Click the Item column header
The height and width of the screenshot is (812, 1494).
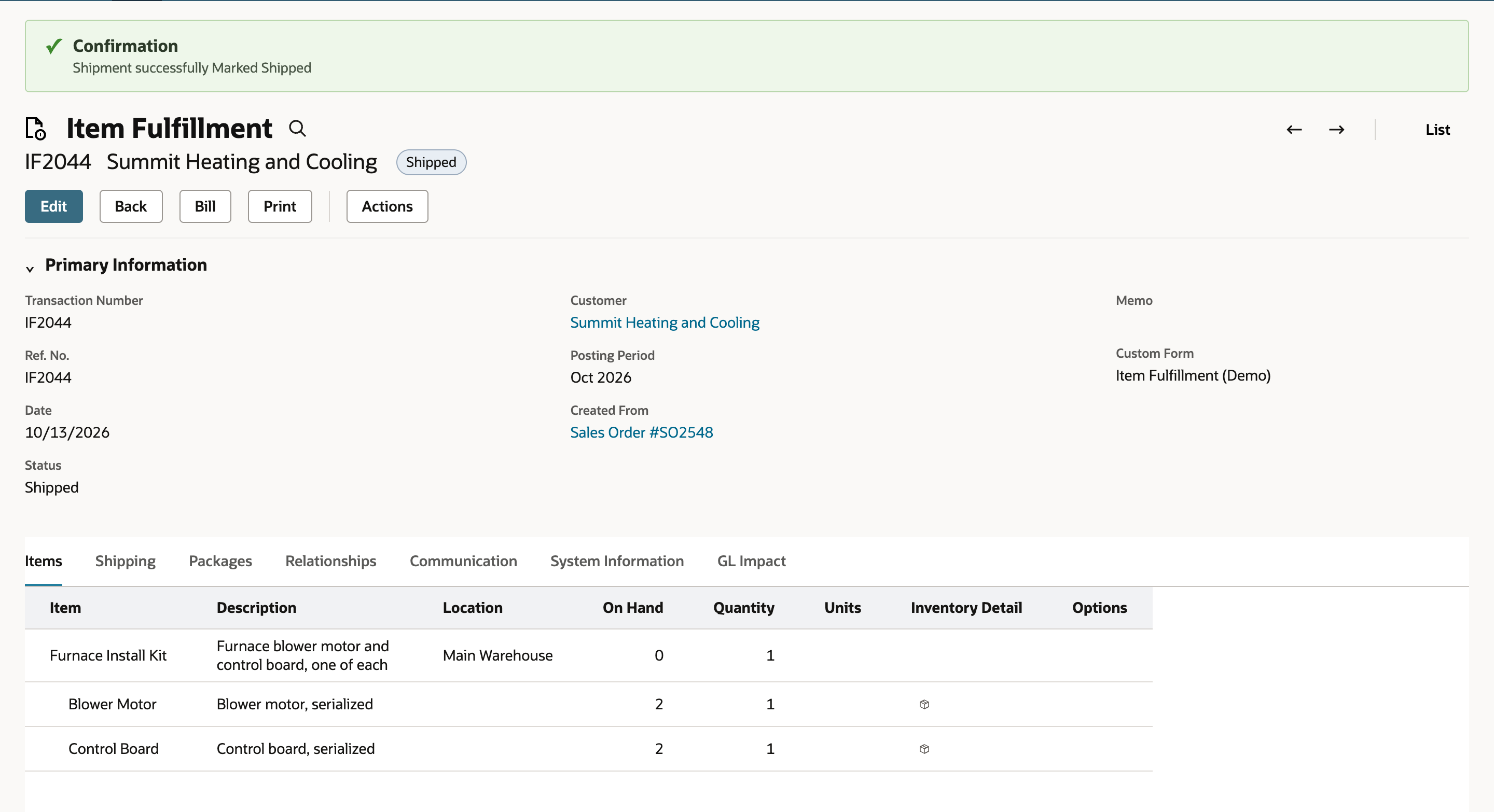coord(65,607)
